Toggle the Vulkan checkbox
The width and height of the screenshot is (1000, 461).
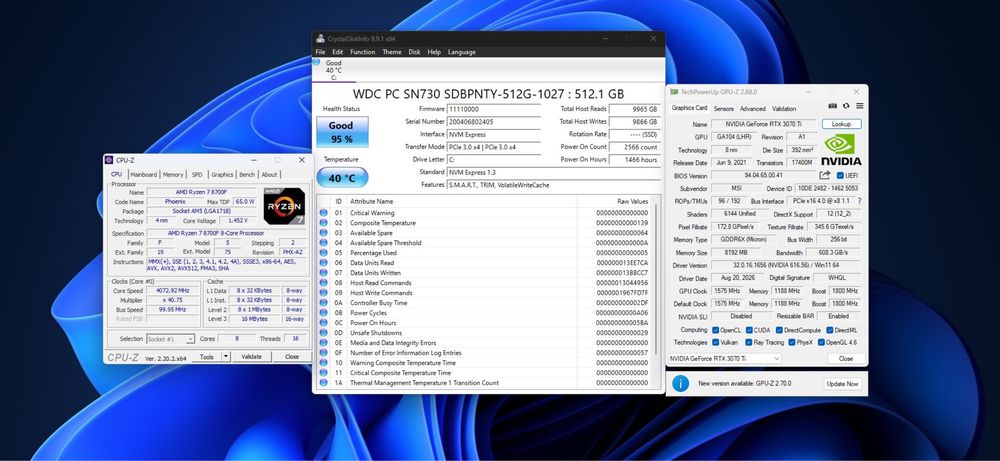coord(716,342)
